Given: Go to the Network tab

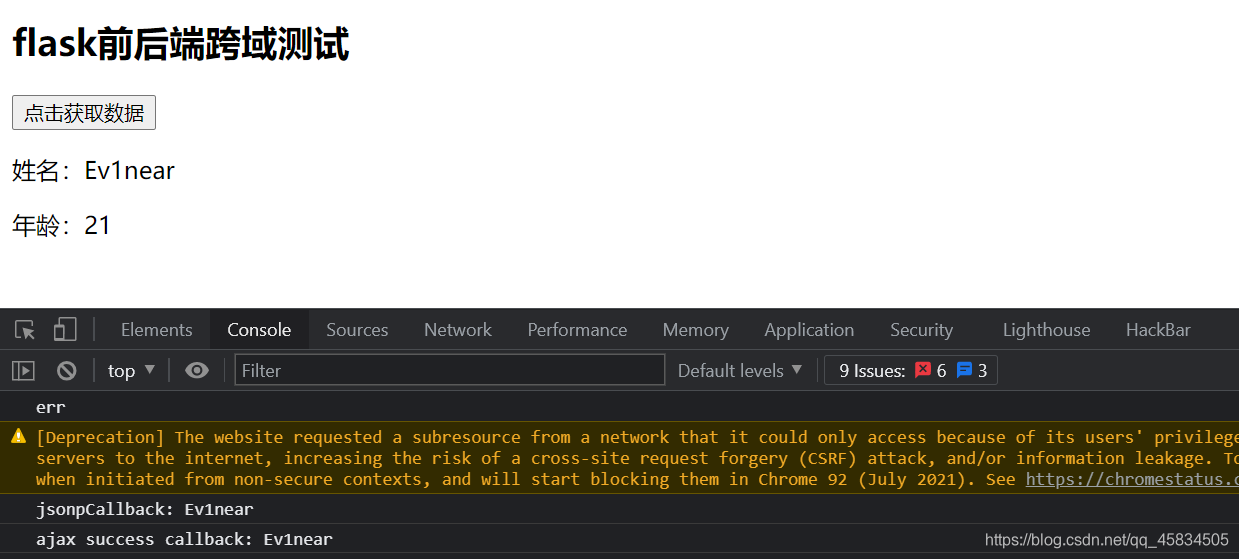Looking at the screenshot, I should coord(458,330).
